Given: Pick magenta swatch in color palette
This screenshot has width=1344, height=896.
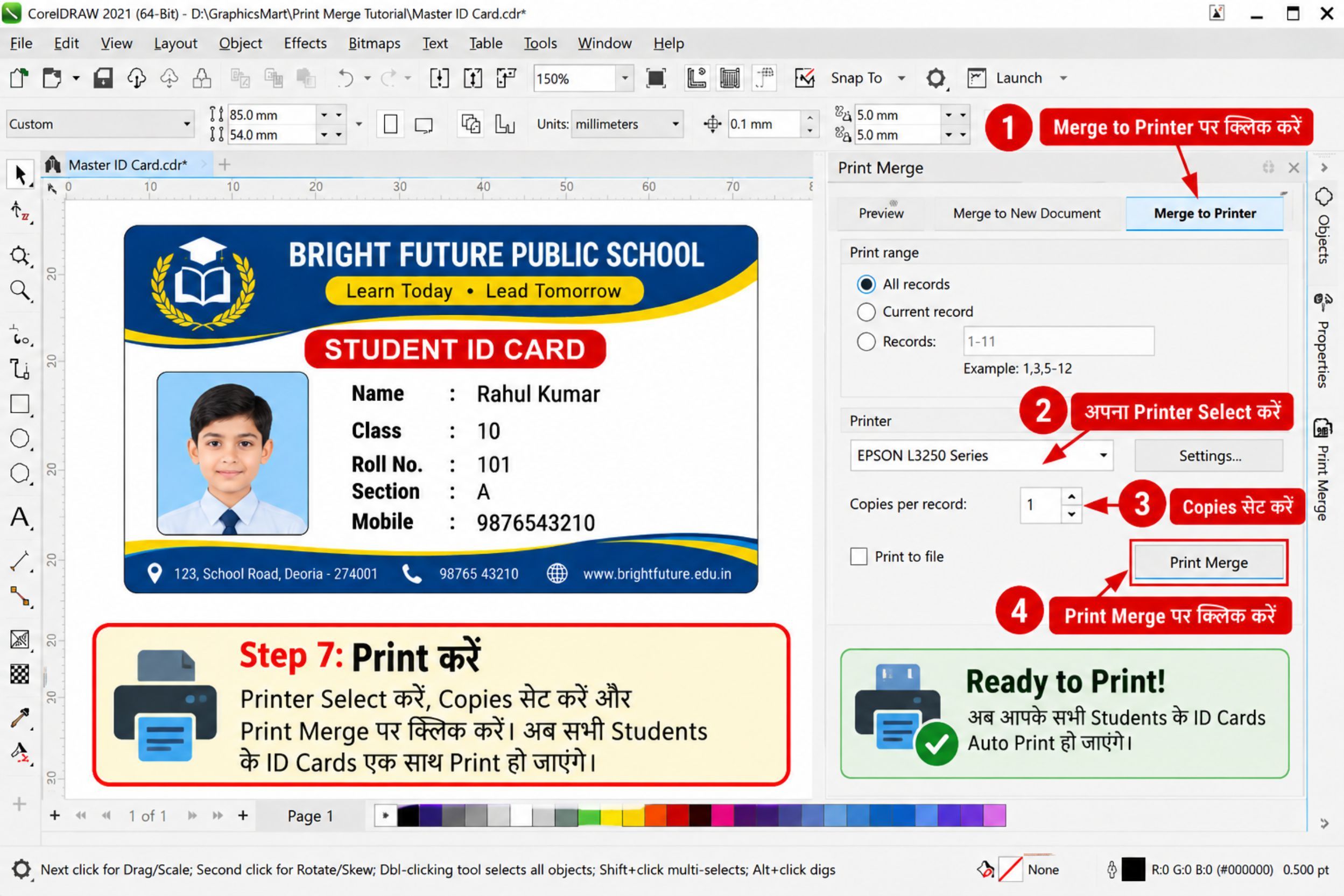Looking at the screenshot, I should [723, 815].
